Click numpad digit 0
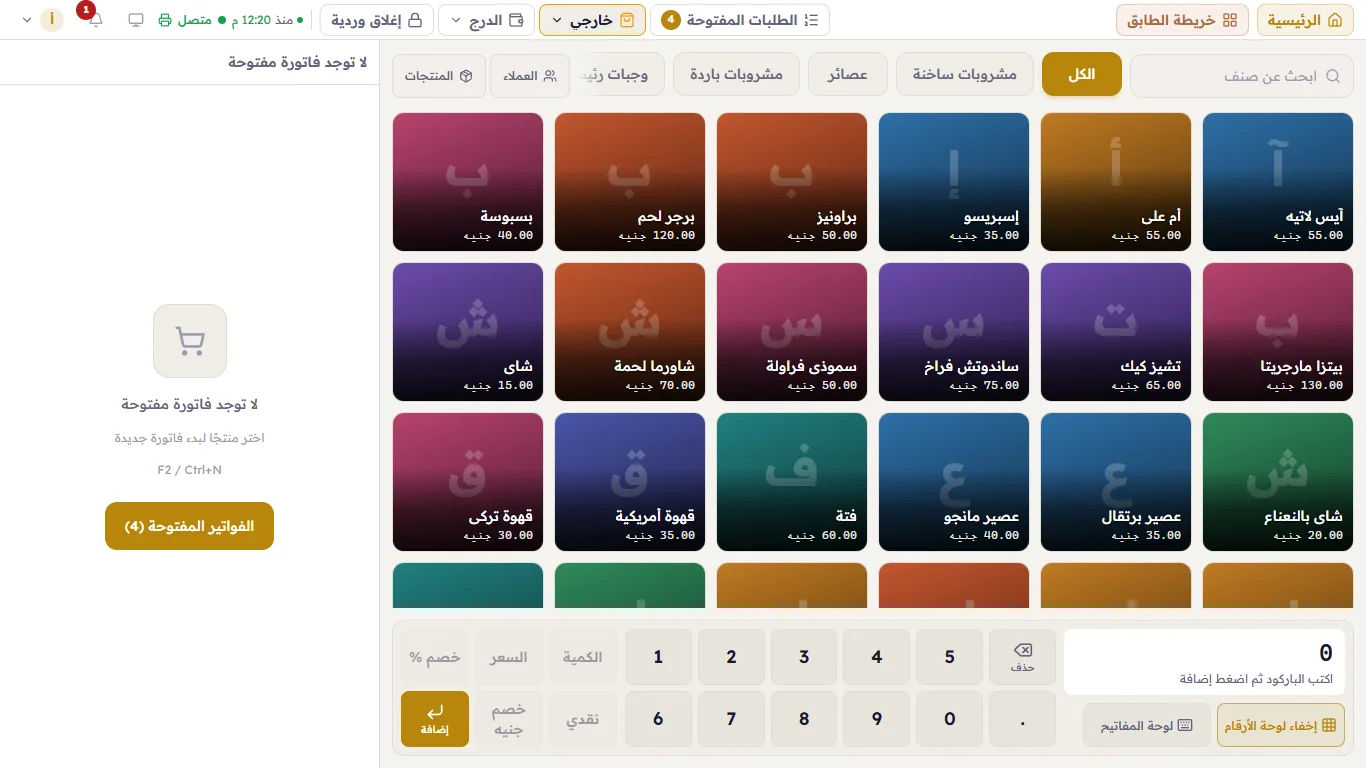The width and height of the screenshot is (1366, 768). point(950,719)
